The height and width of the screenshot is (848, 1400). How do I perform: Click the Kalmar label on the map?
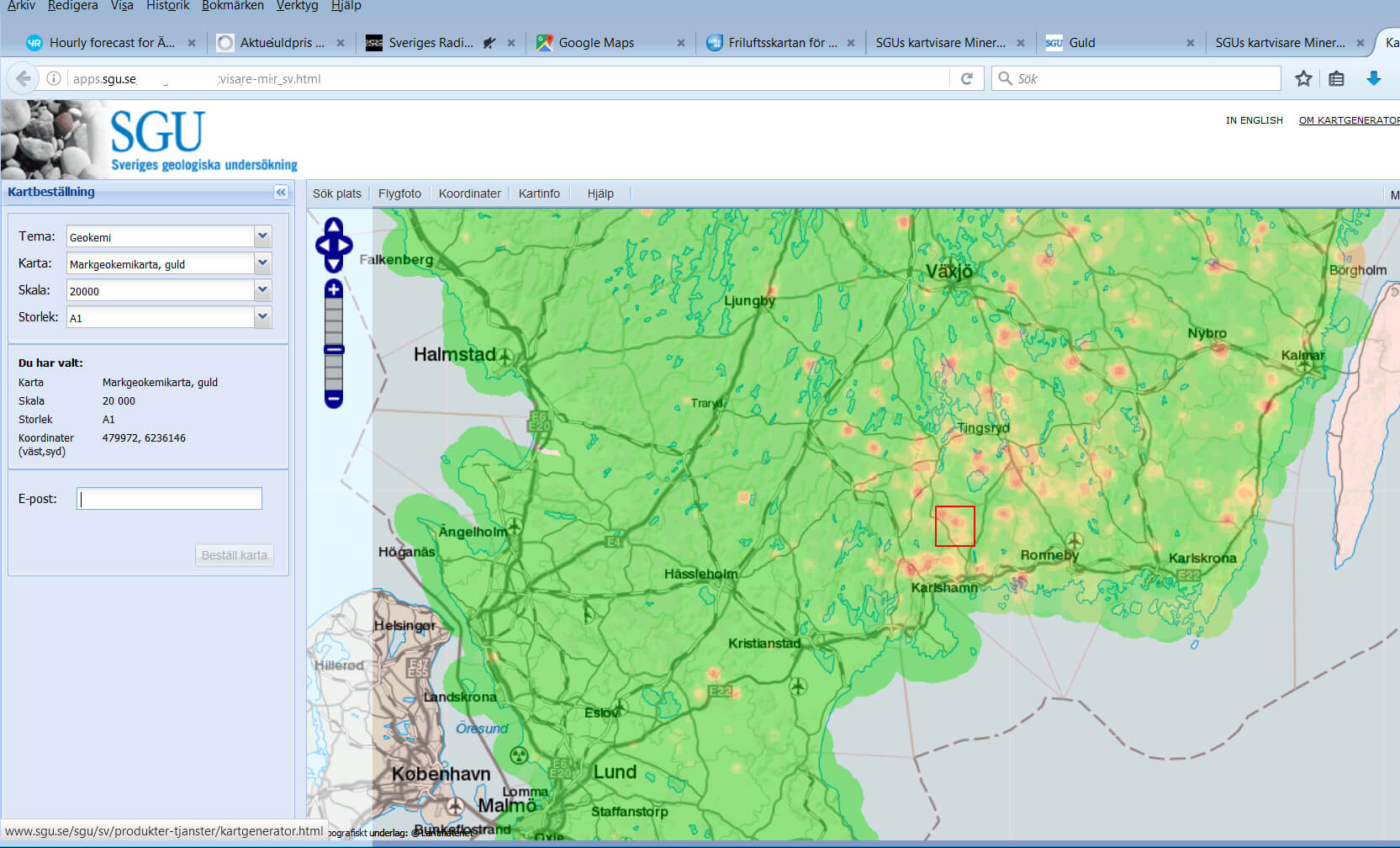(x=1302, y=355)
